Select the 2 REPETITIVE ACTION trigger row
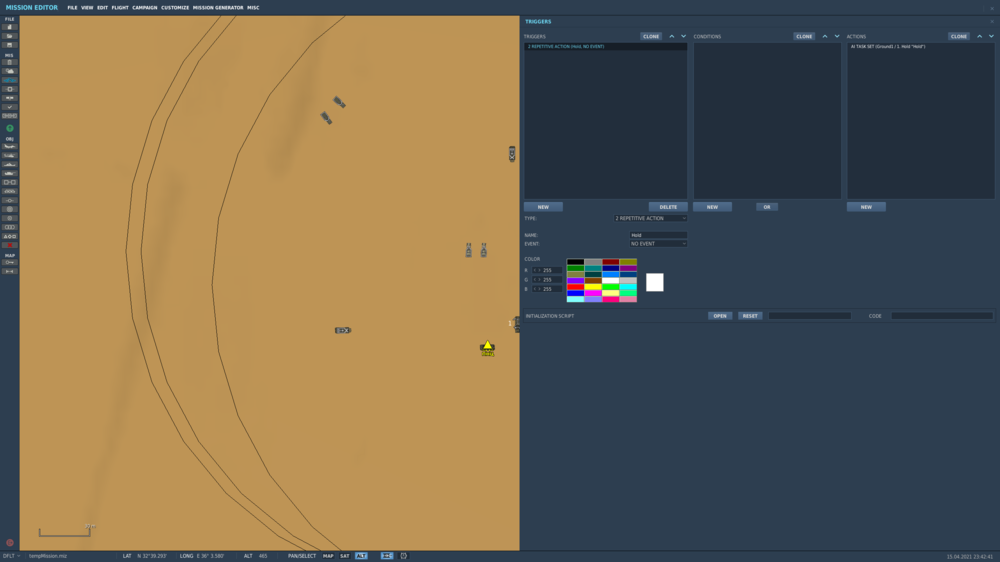This screenshot has width=1000, height=562. point(606,47)
